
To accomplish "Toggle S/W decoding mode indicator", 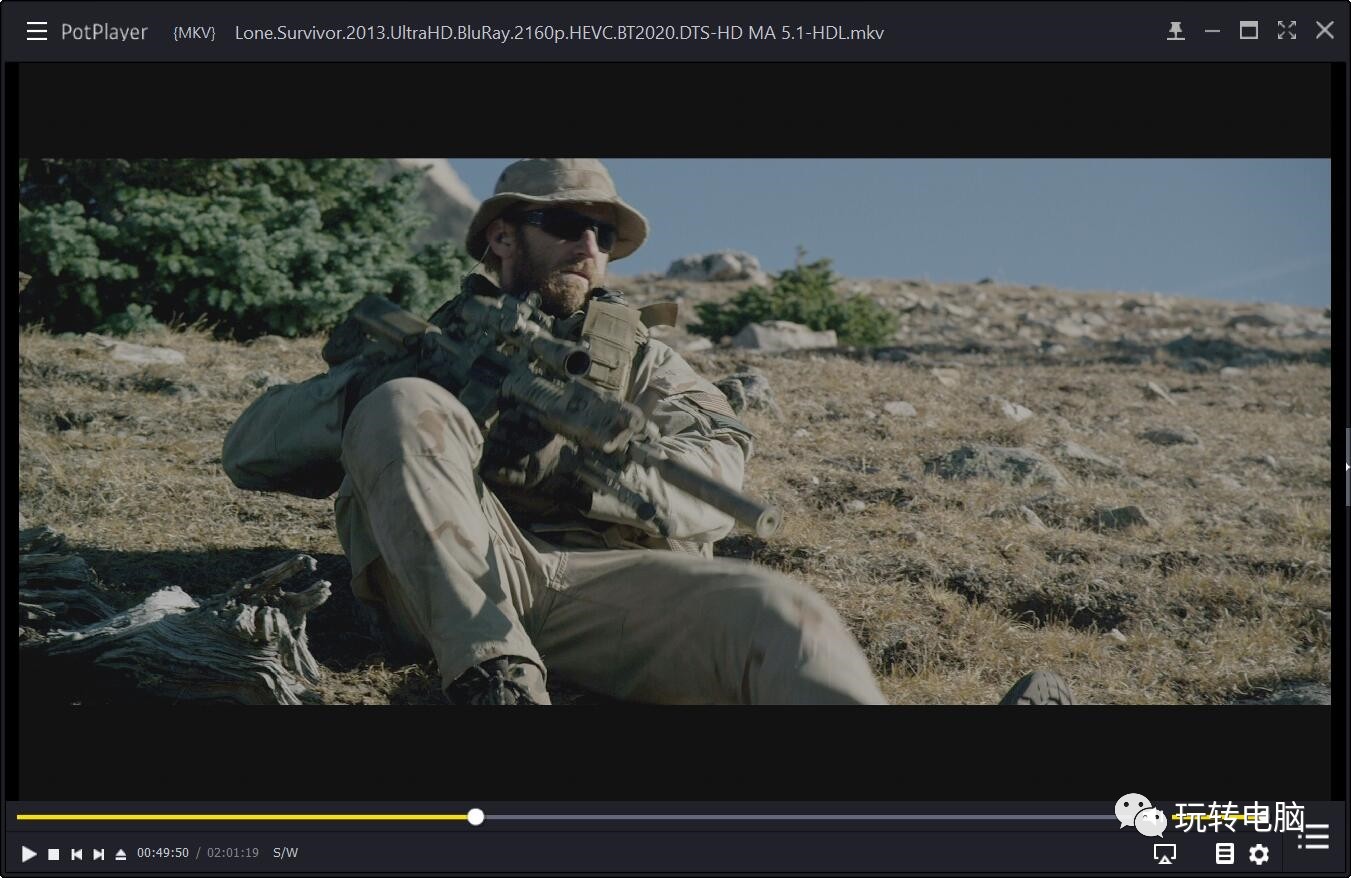I will click(x=285, y=853).
